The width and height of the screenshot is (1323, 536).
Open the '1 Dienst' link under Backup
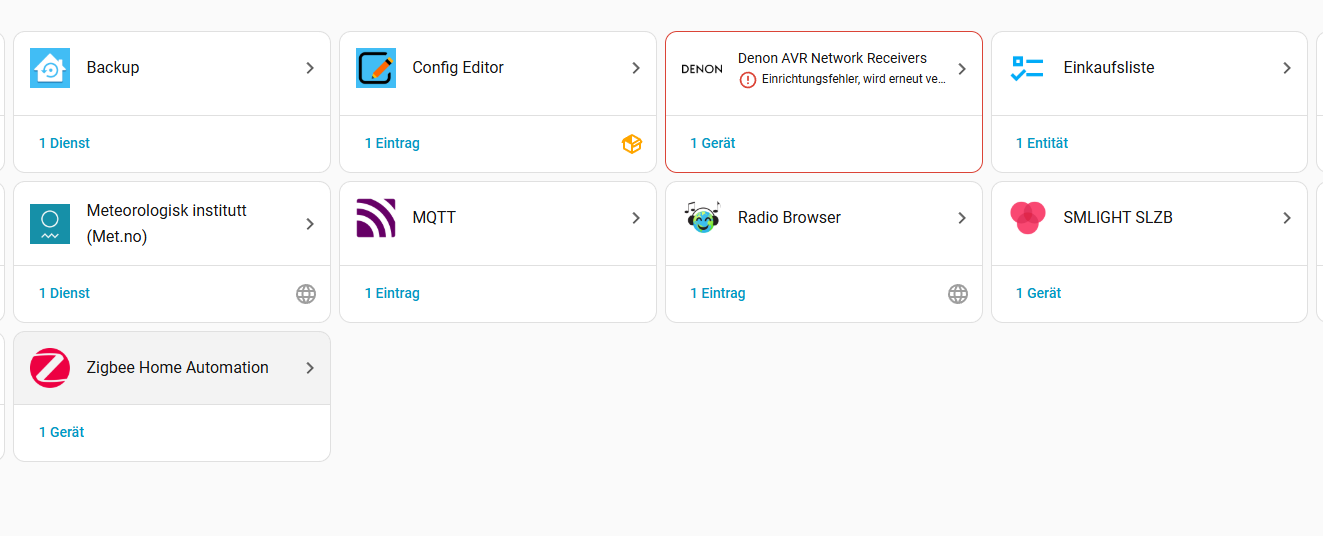tap(64, 144)
